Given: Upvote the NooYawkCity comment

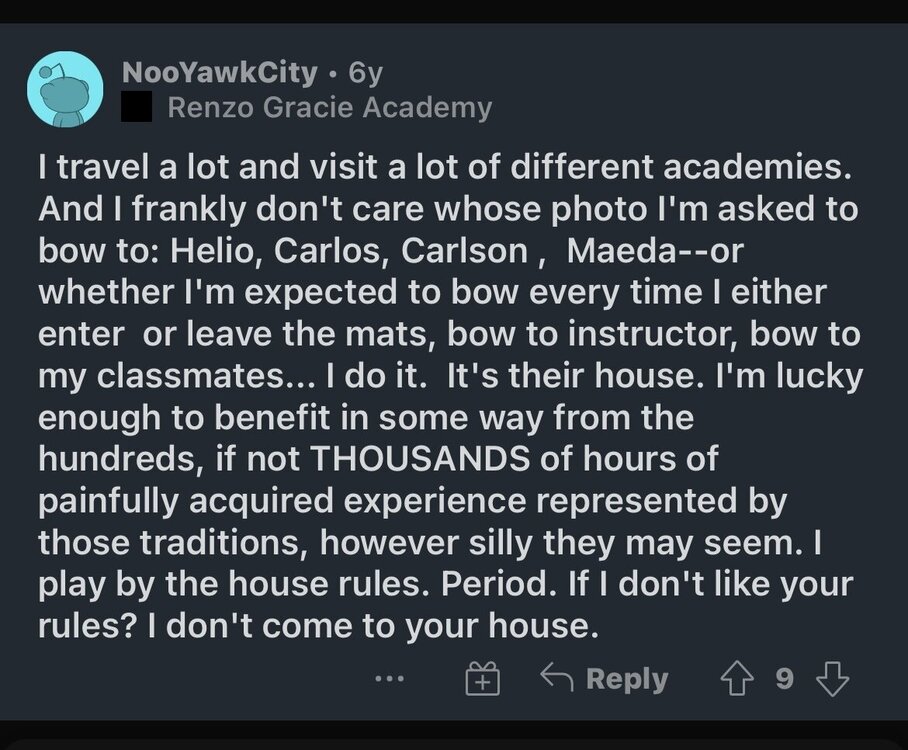Looking at the screenshot, I should 735,680.
